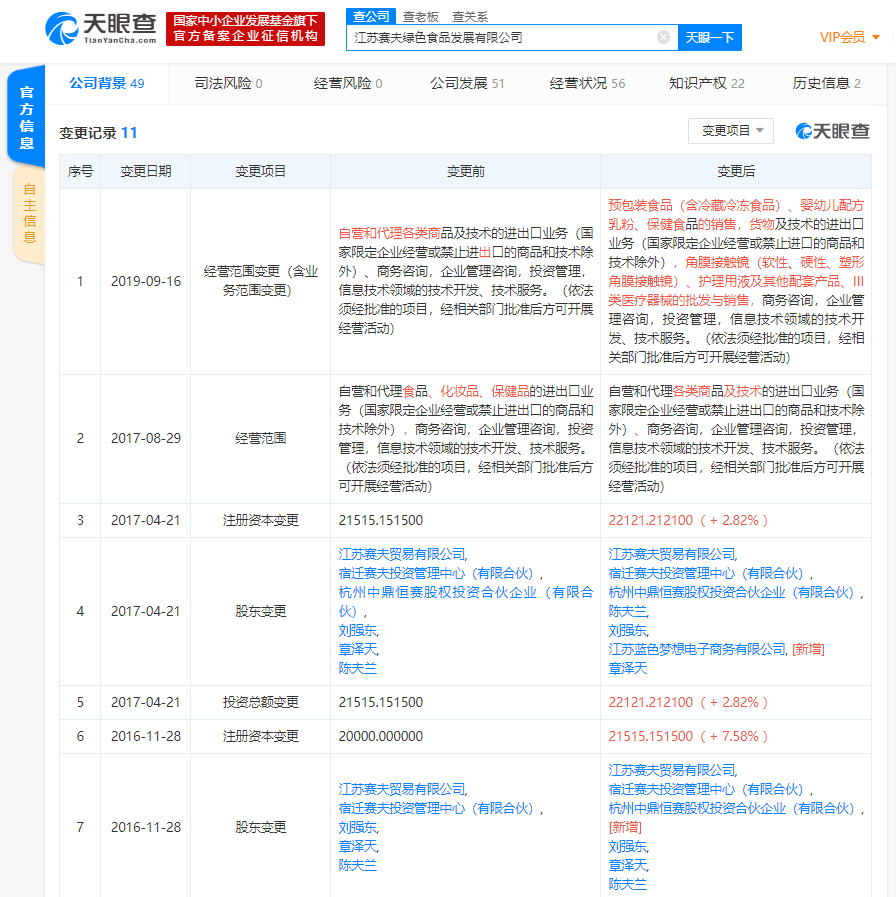Switch to the 查关系 search tab
The width and height of the screenshot is (896, 897).
[470, 17]
